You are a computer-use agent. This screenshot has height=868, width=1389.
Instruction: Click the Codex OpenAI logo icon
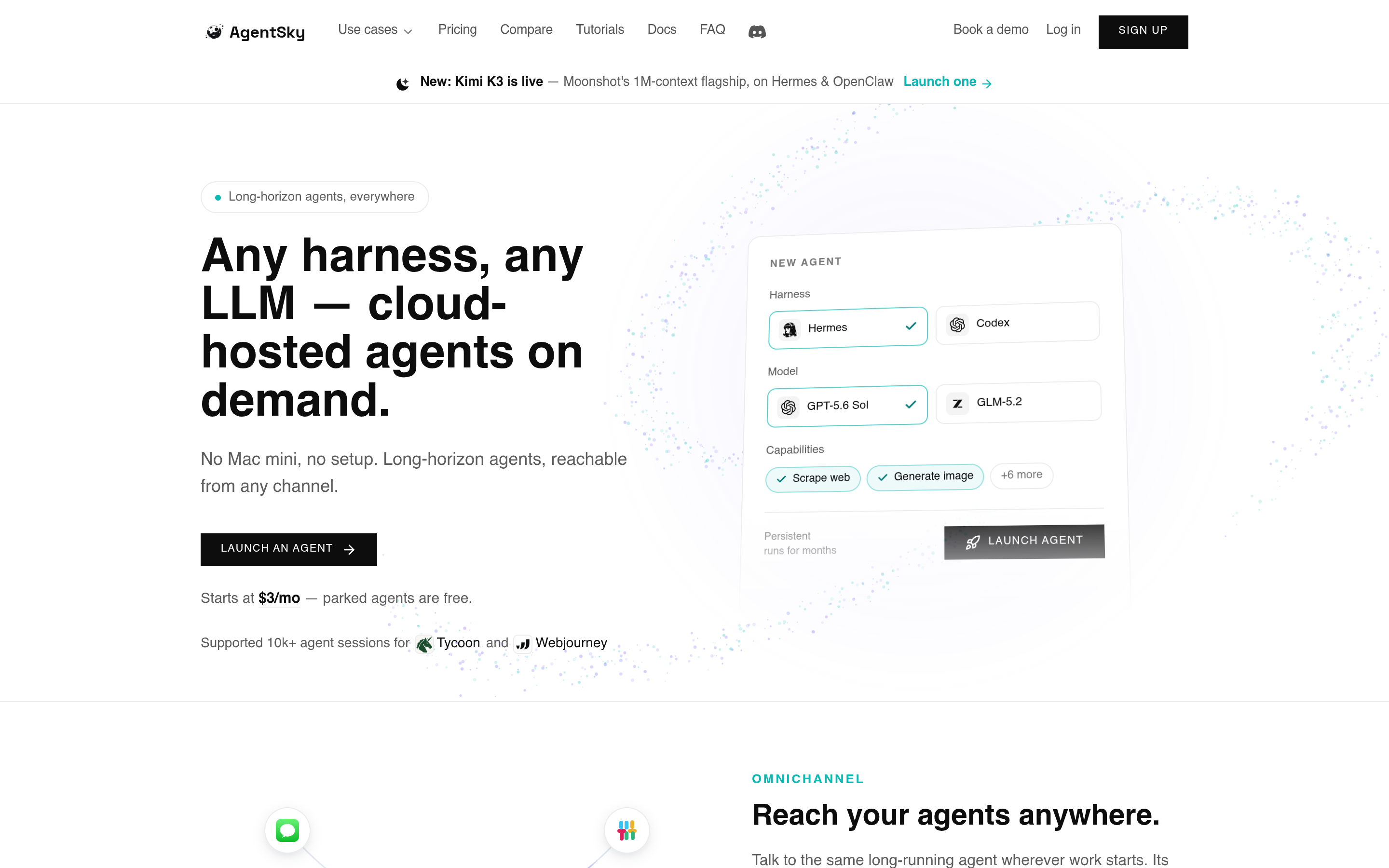click(957, 325)
